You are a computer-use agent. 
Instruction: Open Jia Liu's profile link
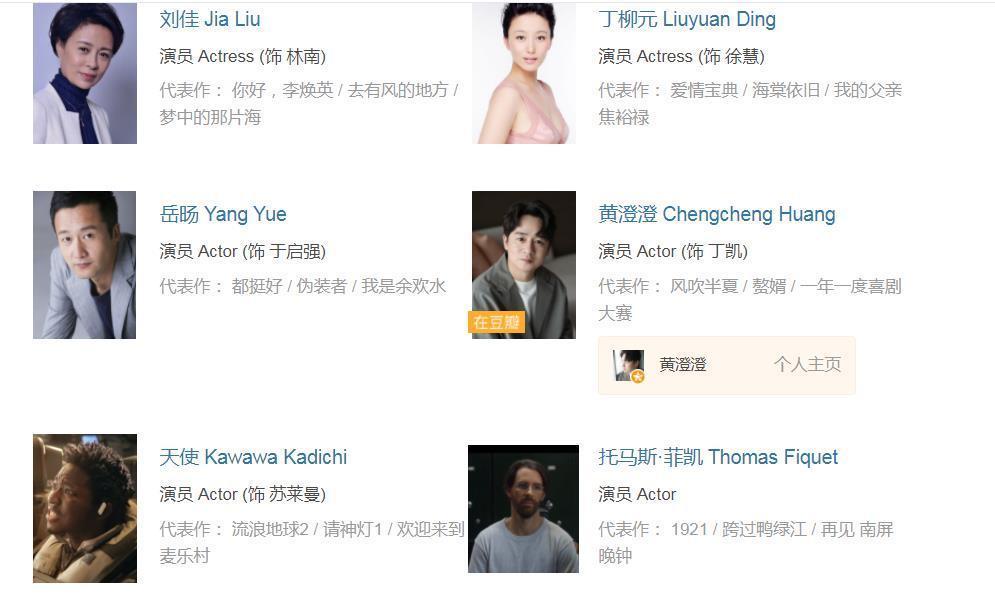tap(209, 19)
